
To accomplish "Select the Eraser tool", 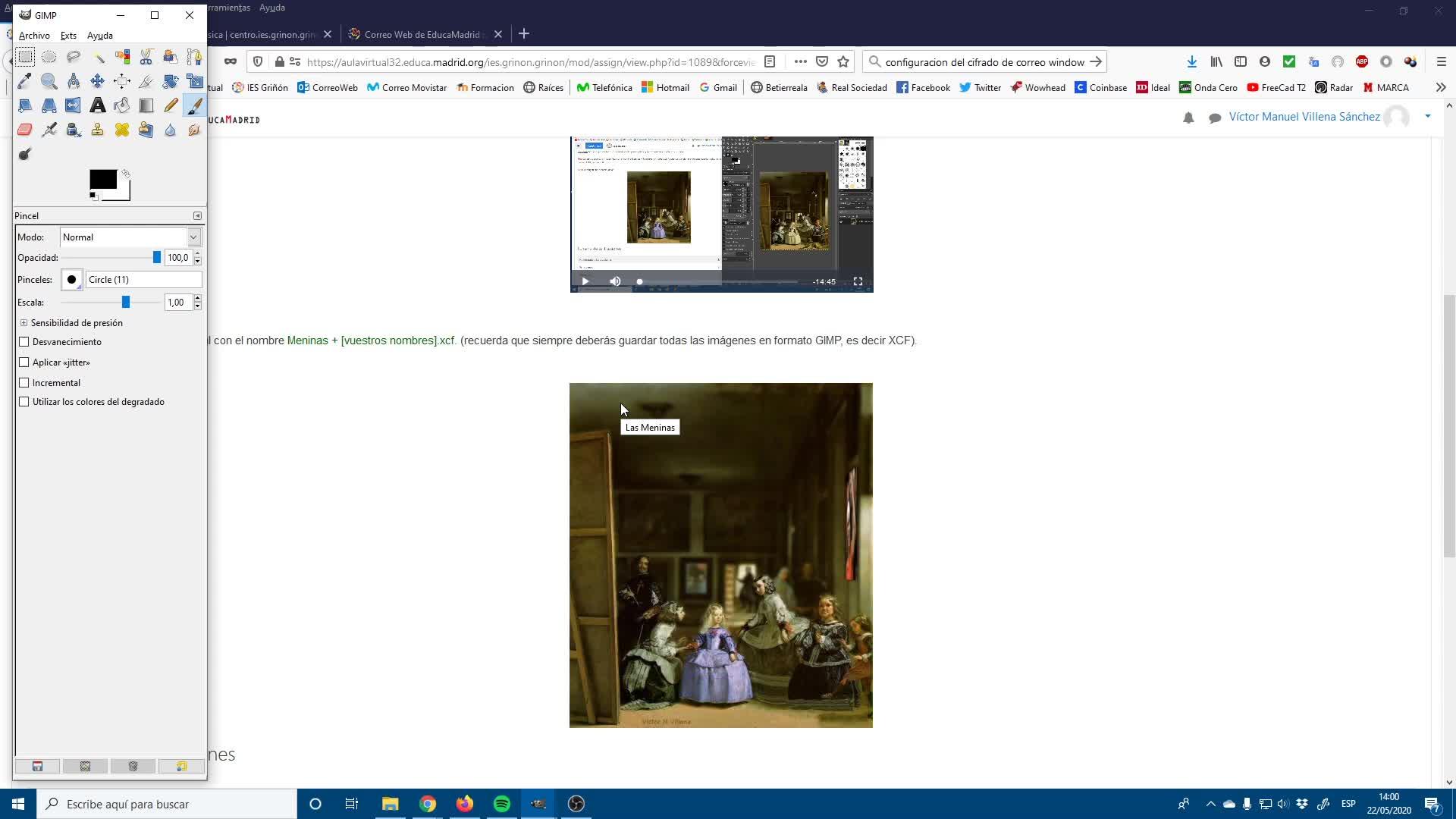I will coord(24,130).
